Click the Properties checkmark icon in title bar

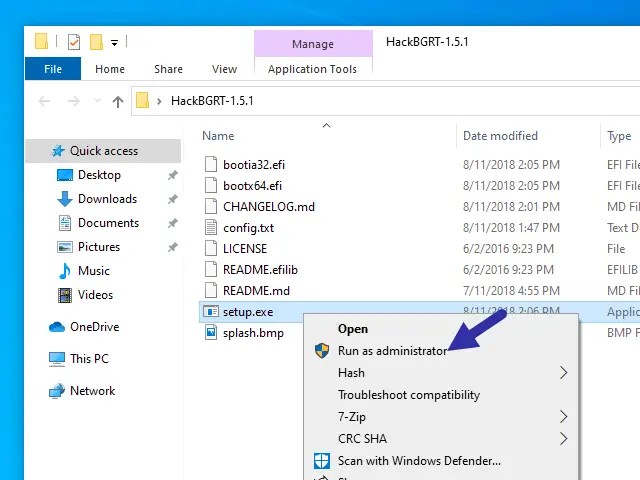tap(74, 42)
